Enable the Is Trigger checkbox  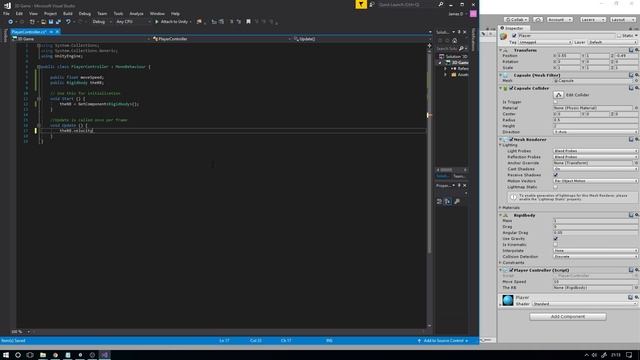point(556,102)
